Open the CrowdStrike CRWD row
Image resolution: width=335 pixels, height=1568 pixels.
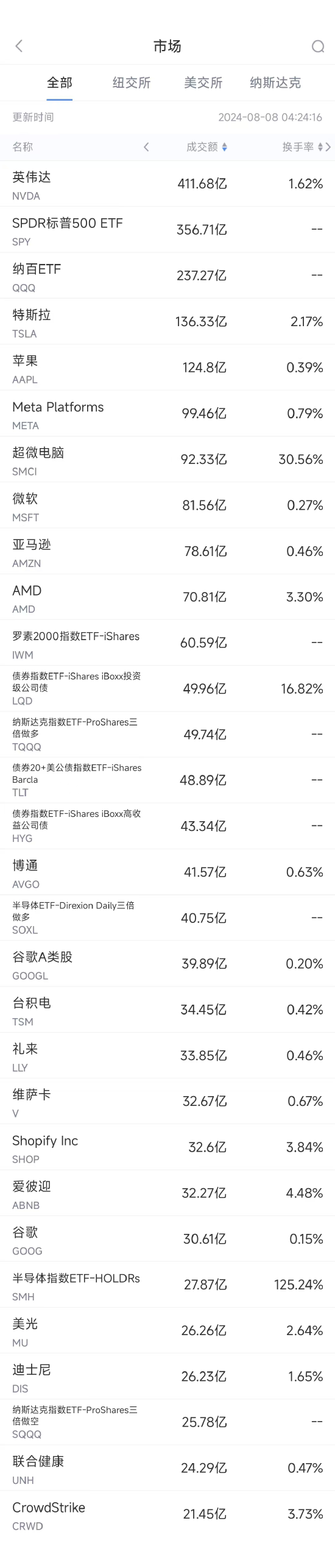tap(167, 1514)
